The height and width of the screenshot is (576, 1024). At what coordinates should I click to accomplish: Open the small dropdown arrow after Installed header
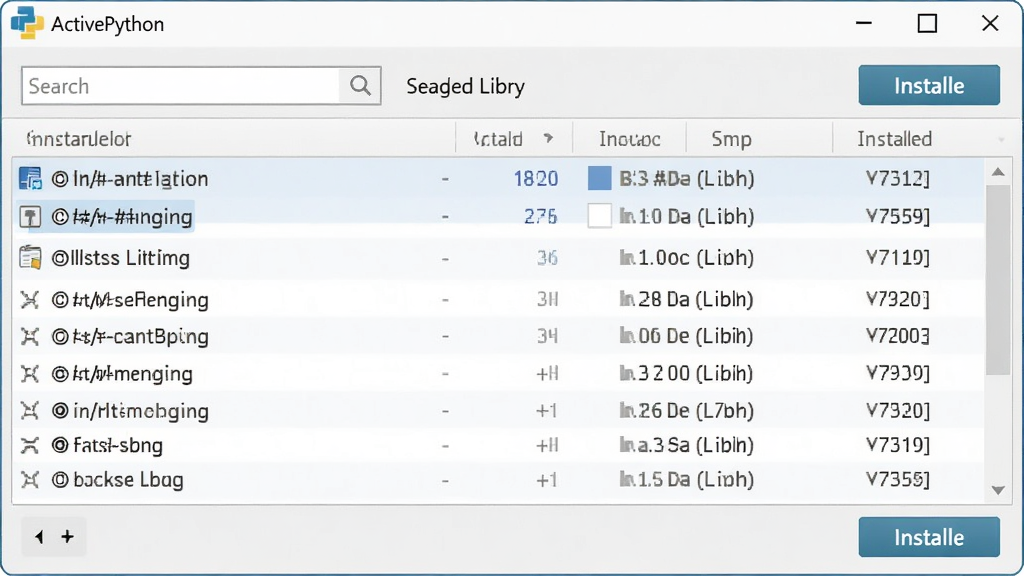(x=1001, y=140)
